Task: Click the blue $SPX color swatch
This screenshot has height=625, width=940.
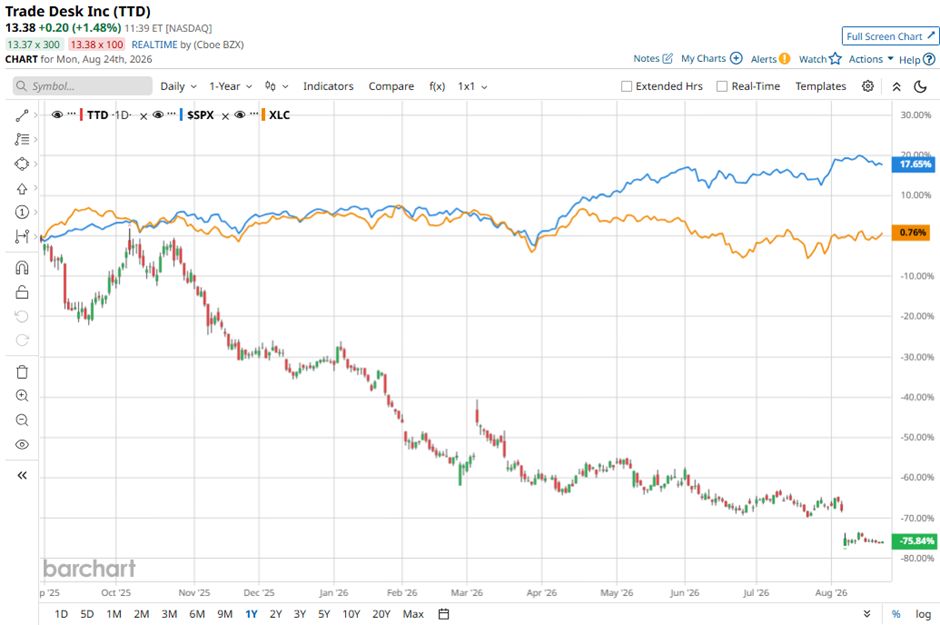Action: (x=181, y=114)
